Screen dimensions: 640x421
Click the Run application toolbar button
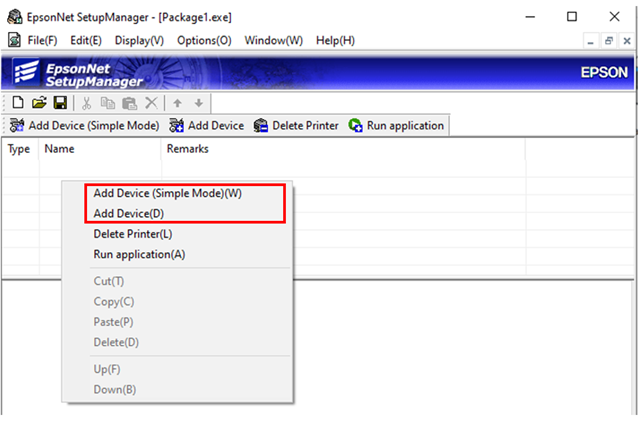click(x=396, y=125)
